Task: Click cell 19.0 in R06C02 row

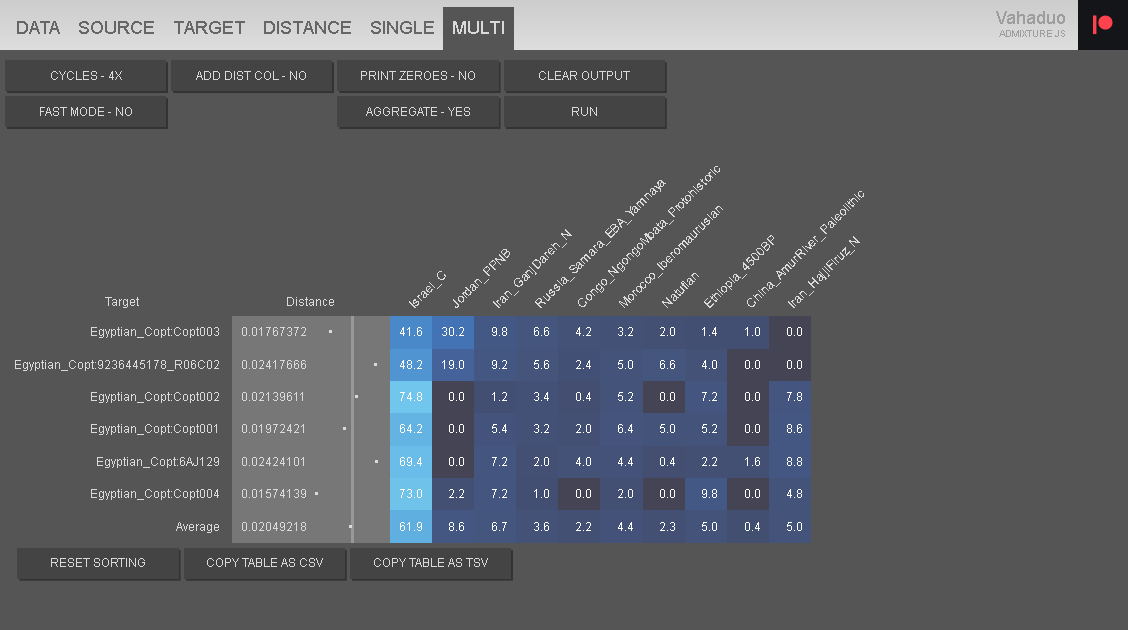Action: [x=452, y=365]
